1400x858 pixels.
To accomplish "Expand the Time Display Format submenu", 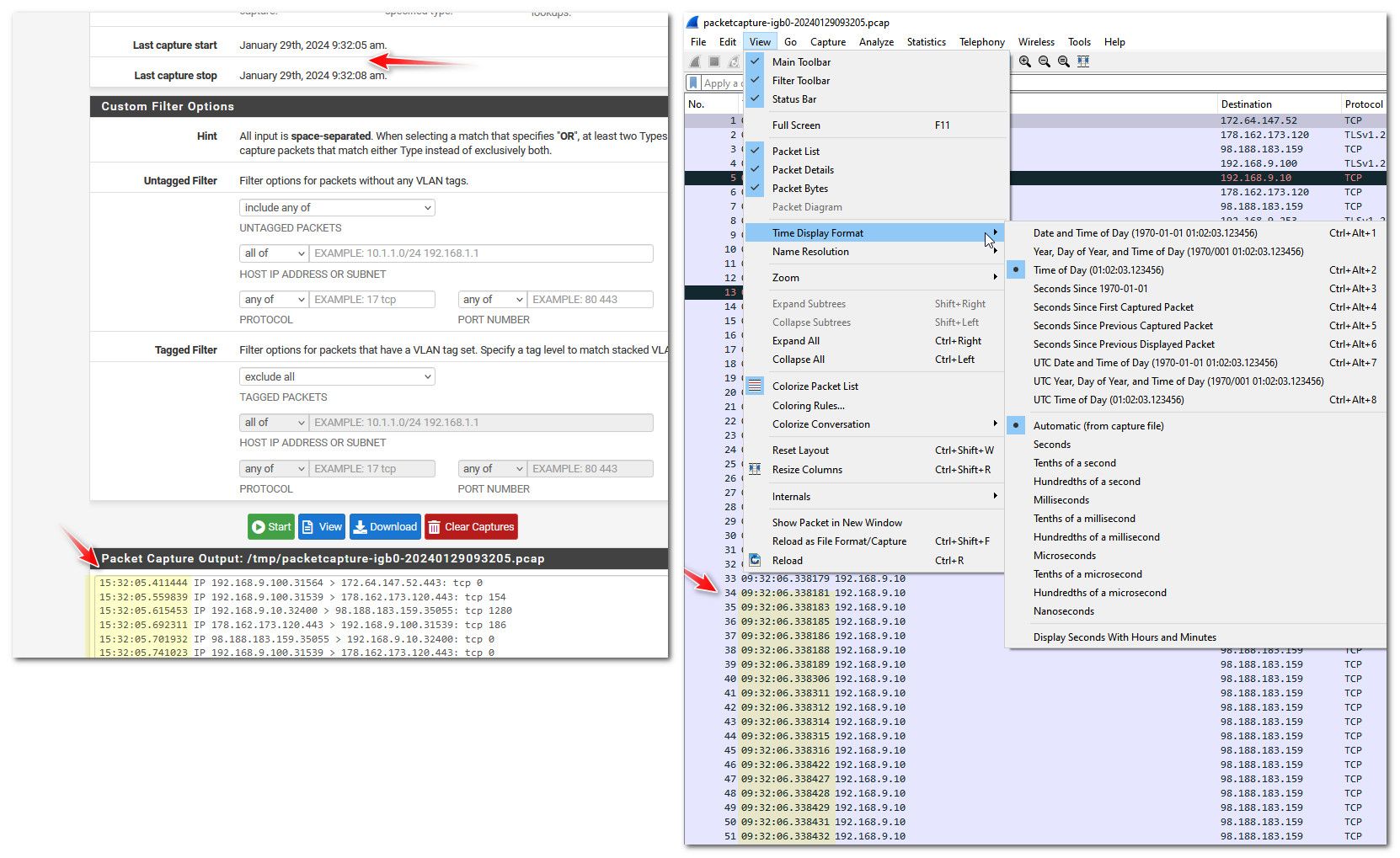I will [x=876, y=233].
